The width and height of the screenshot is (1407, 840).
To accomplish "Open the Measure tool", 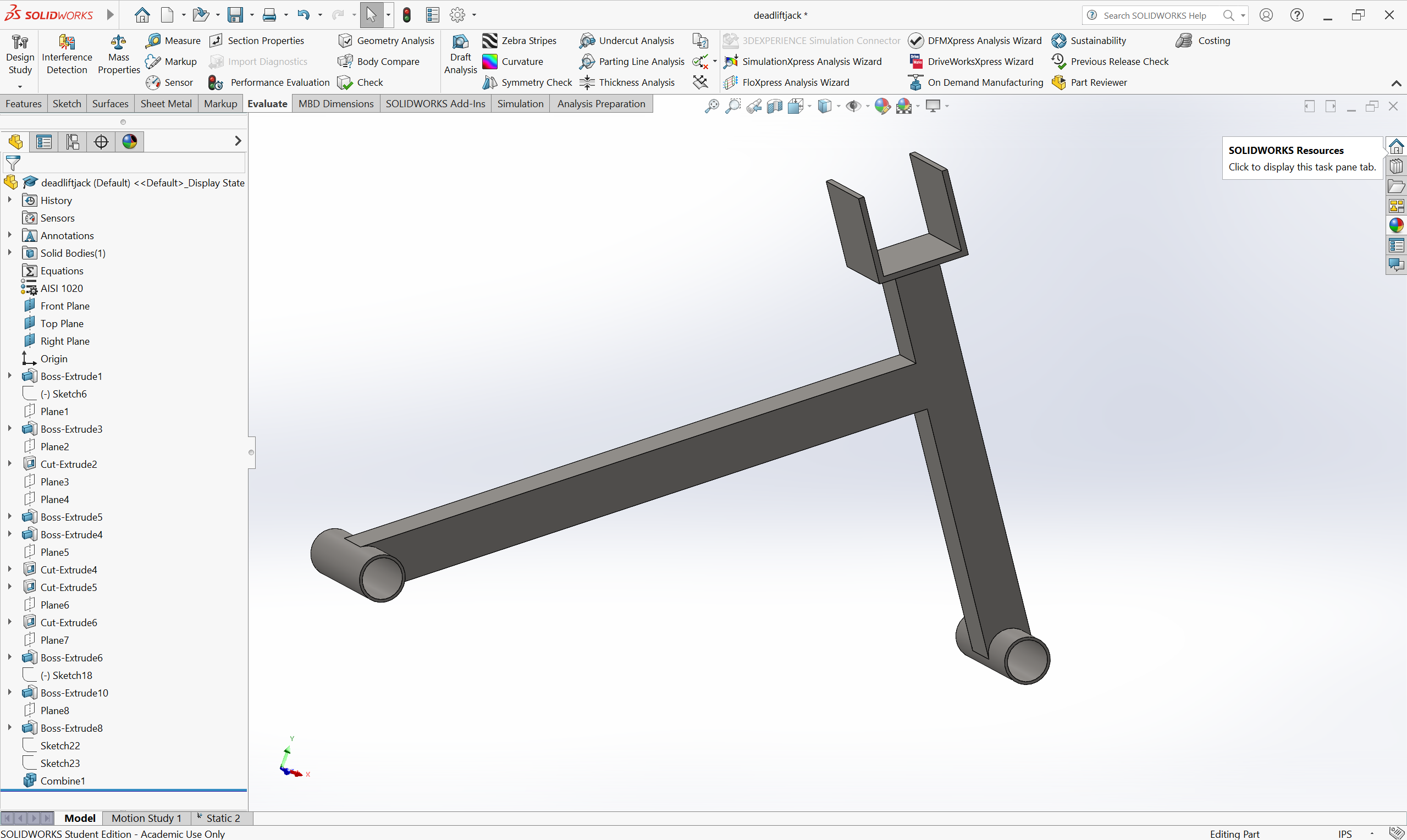I will [173, 40].
